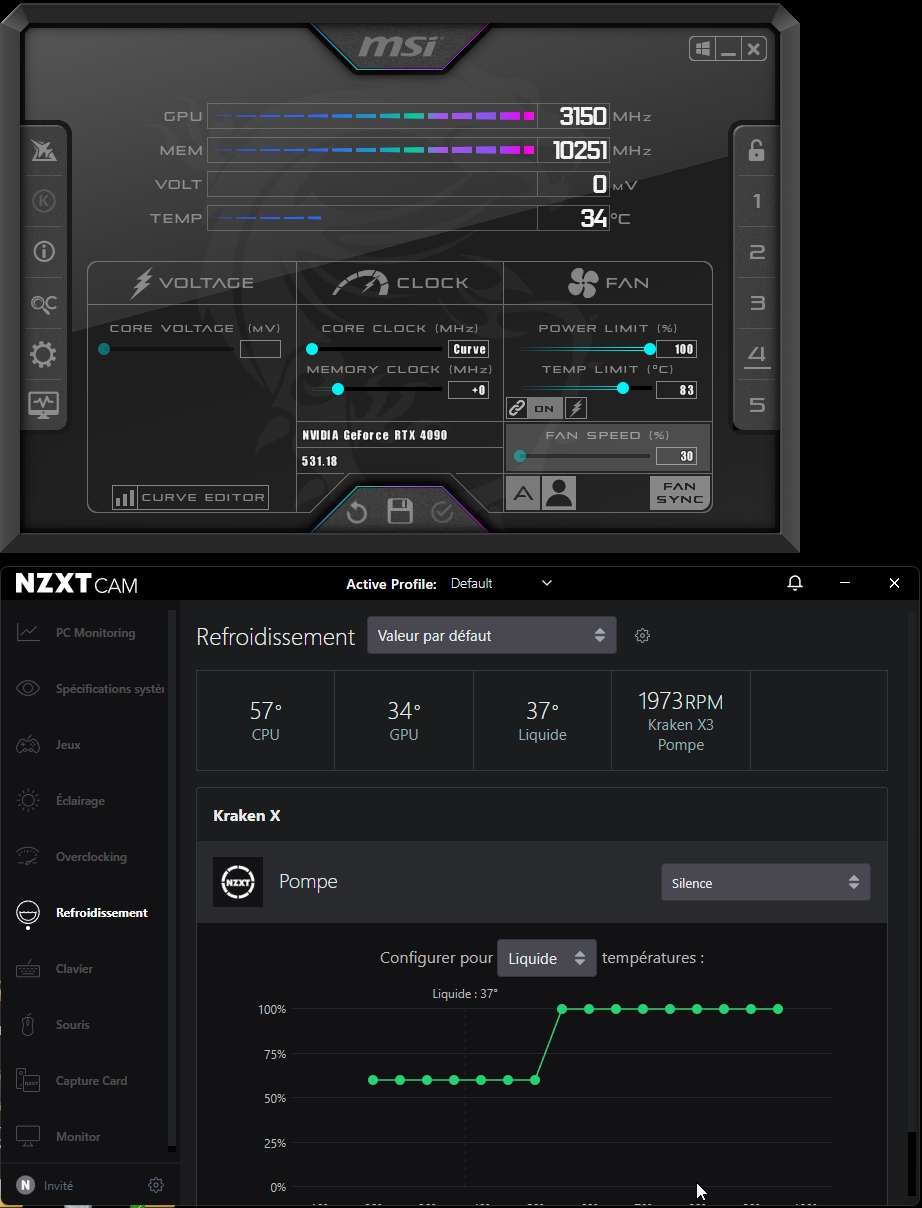The image size is (922, 1208).
Task: Toggle Fan Sync
Action: tap(680, 493)
